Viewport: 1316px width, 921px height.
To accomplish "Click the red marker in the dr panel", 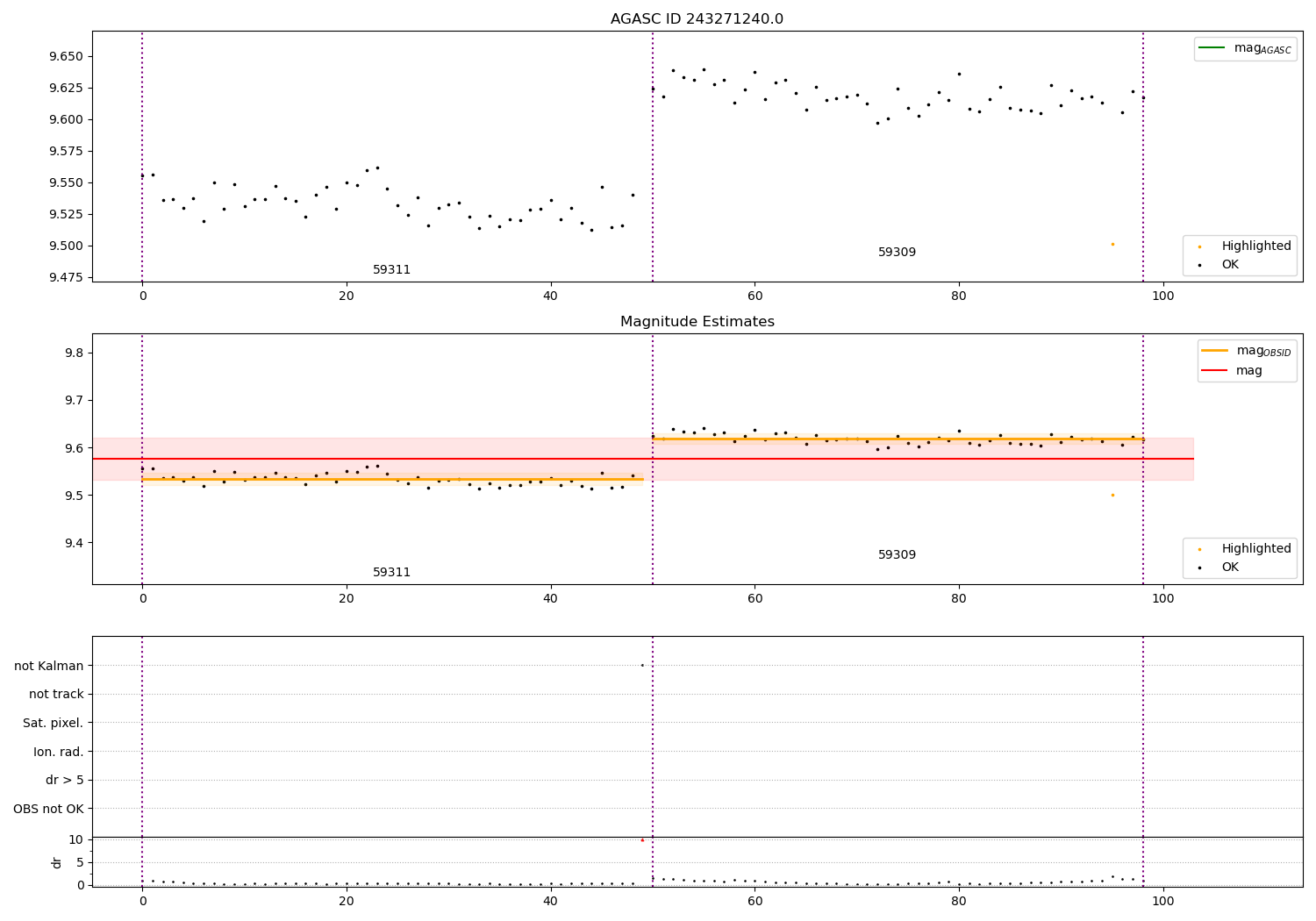I will (642, 839).
